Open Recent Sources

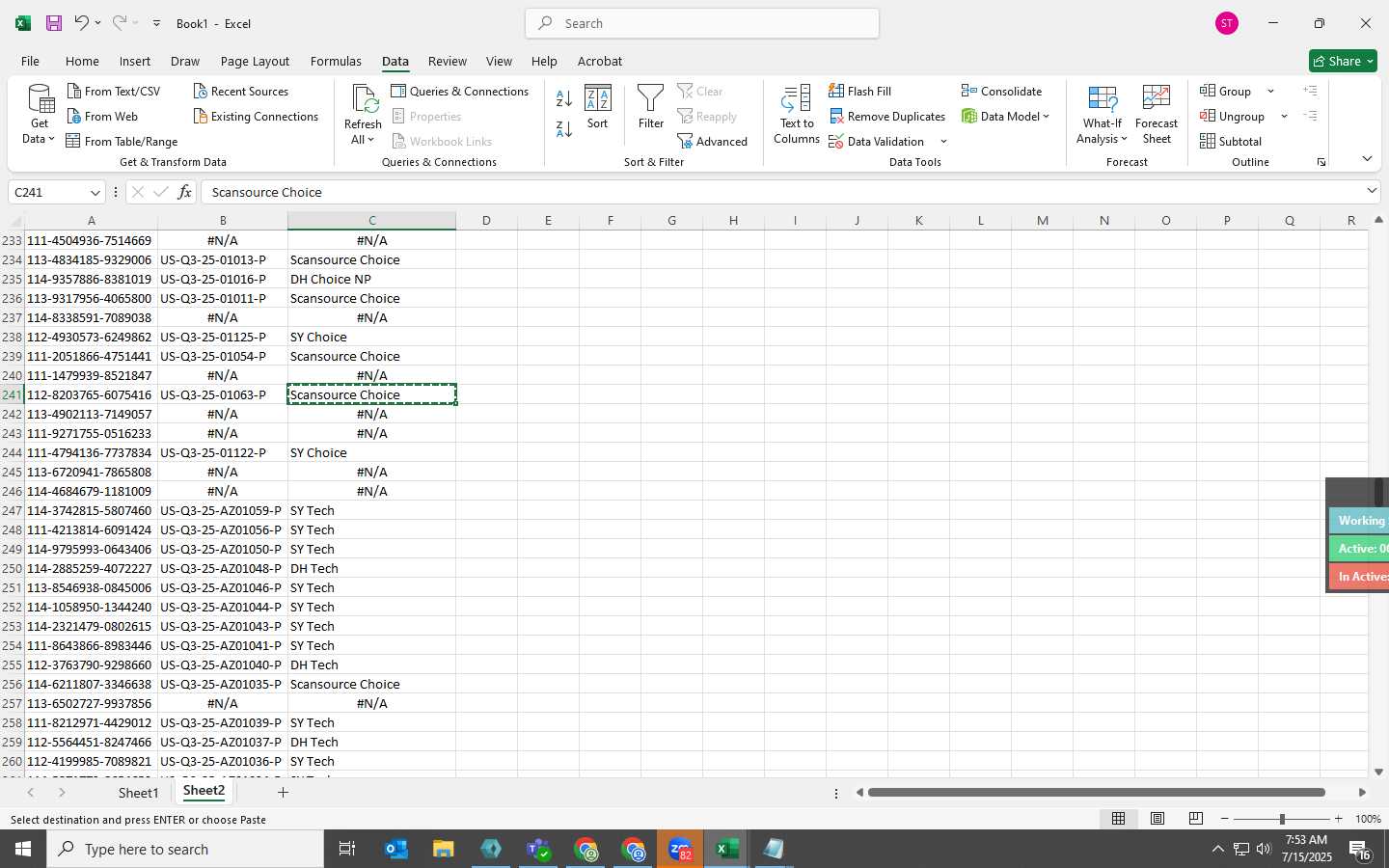coord(241,91)
